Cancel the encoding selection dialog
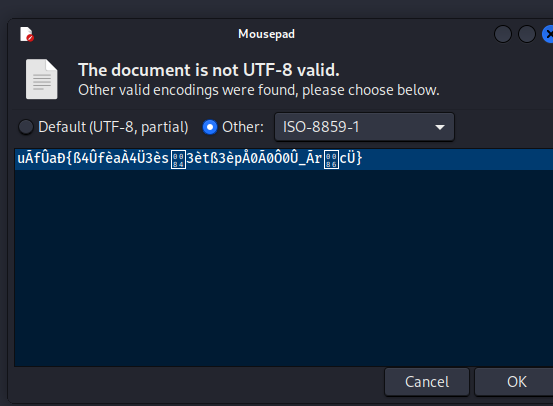The image size is (553, 406). coord(427,382)
